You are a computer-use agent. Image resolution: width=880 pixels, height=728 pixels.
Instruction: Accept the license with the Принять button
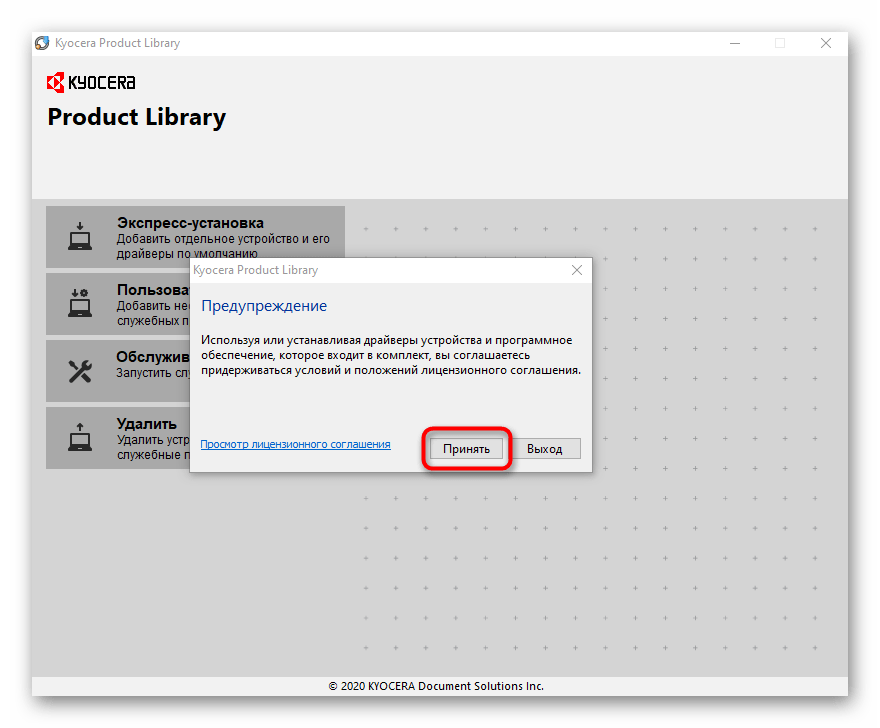(x=466, y=448)
